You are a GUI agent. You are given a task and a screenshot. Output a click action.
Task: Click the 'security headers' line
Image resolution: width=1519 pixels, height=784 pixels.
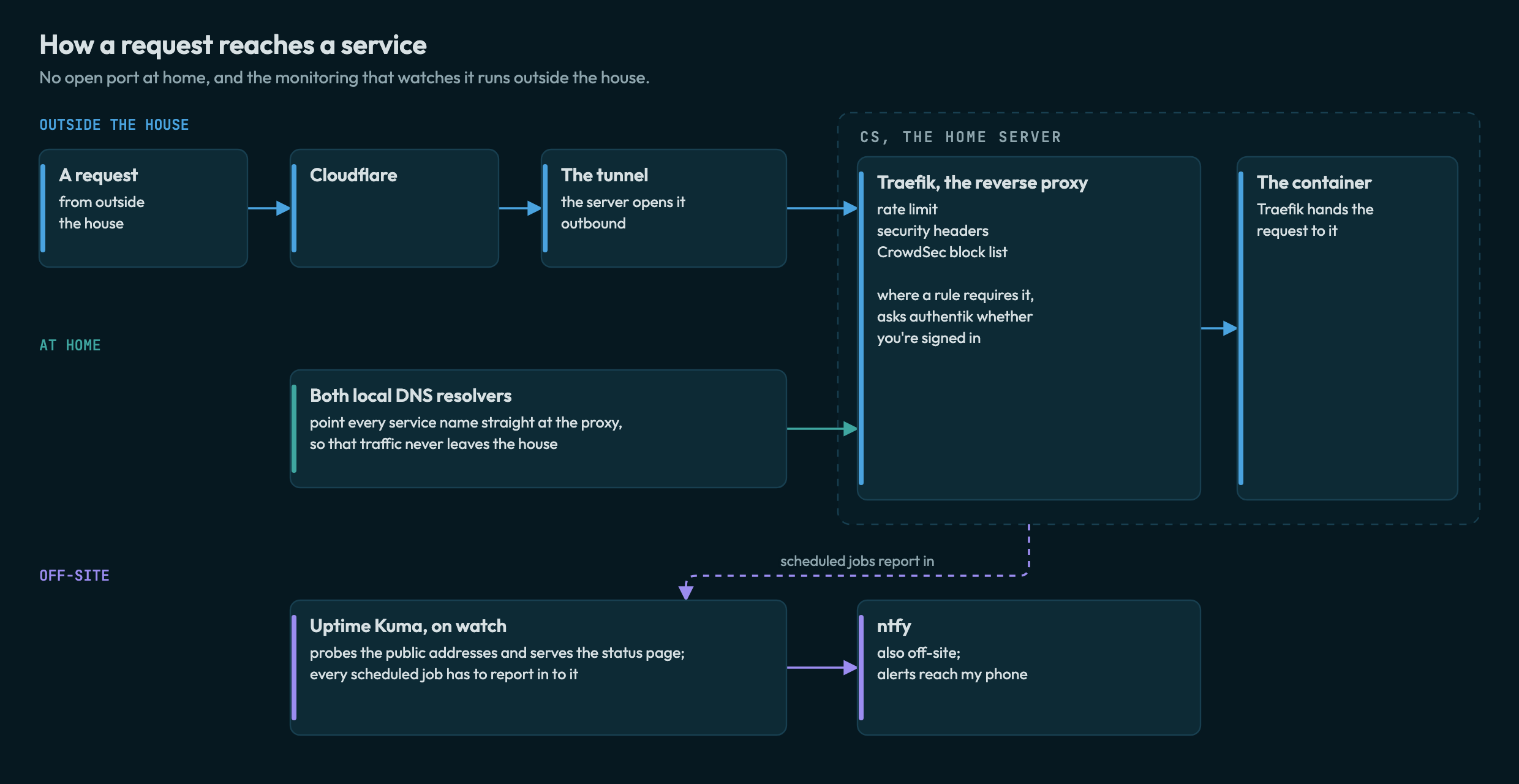[933, 231]
